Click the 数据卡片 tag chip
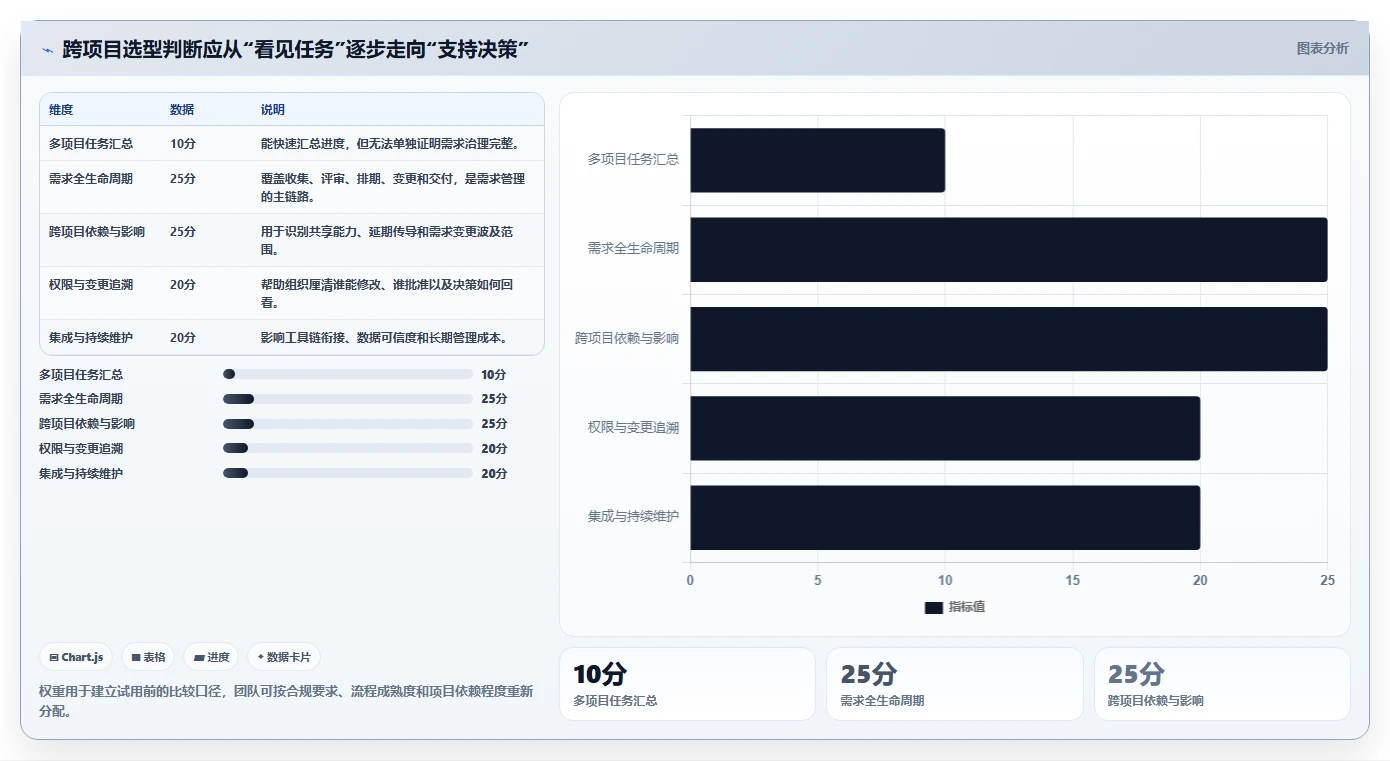Screen dimensions: 1390x761 click(x=284, y=657)
